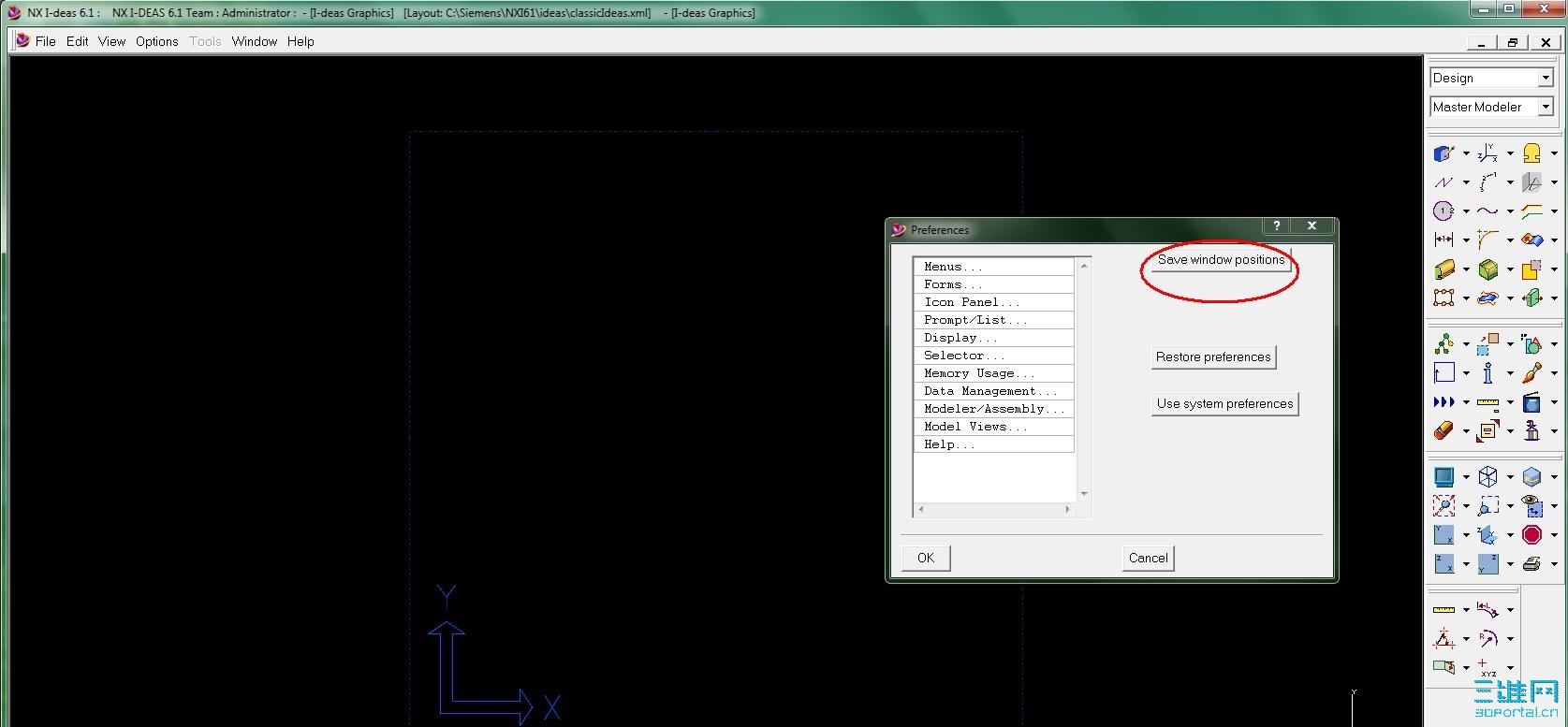Viewport: 1568px width, 727px height.
Task: Select the green shell solid icon
Action: [x=1487, y=269]
